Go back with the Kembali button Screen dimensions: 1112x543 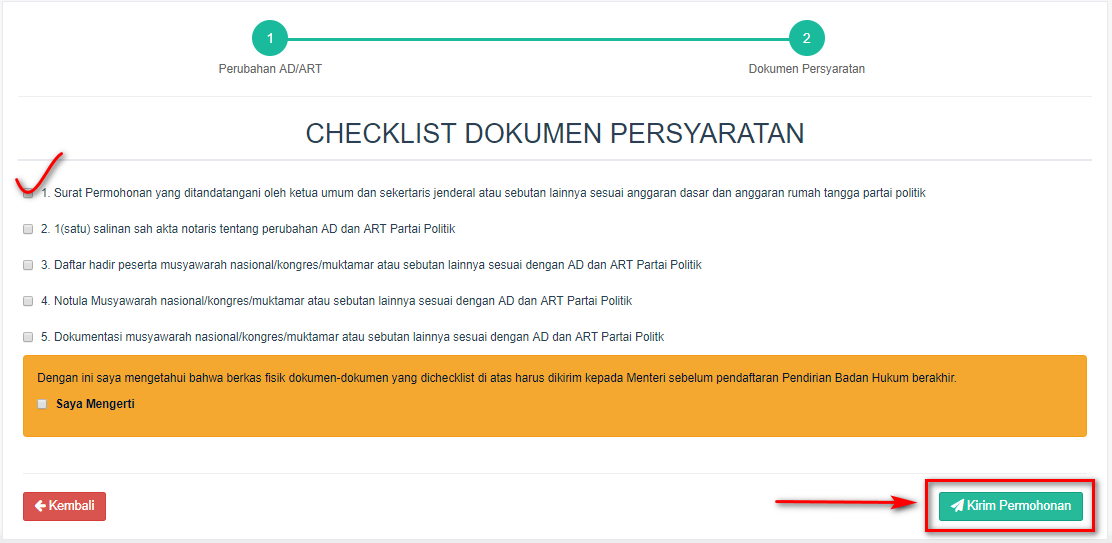(x=65, y=506)
